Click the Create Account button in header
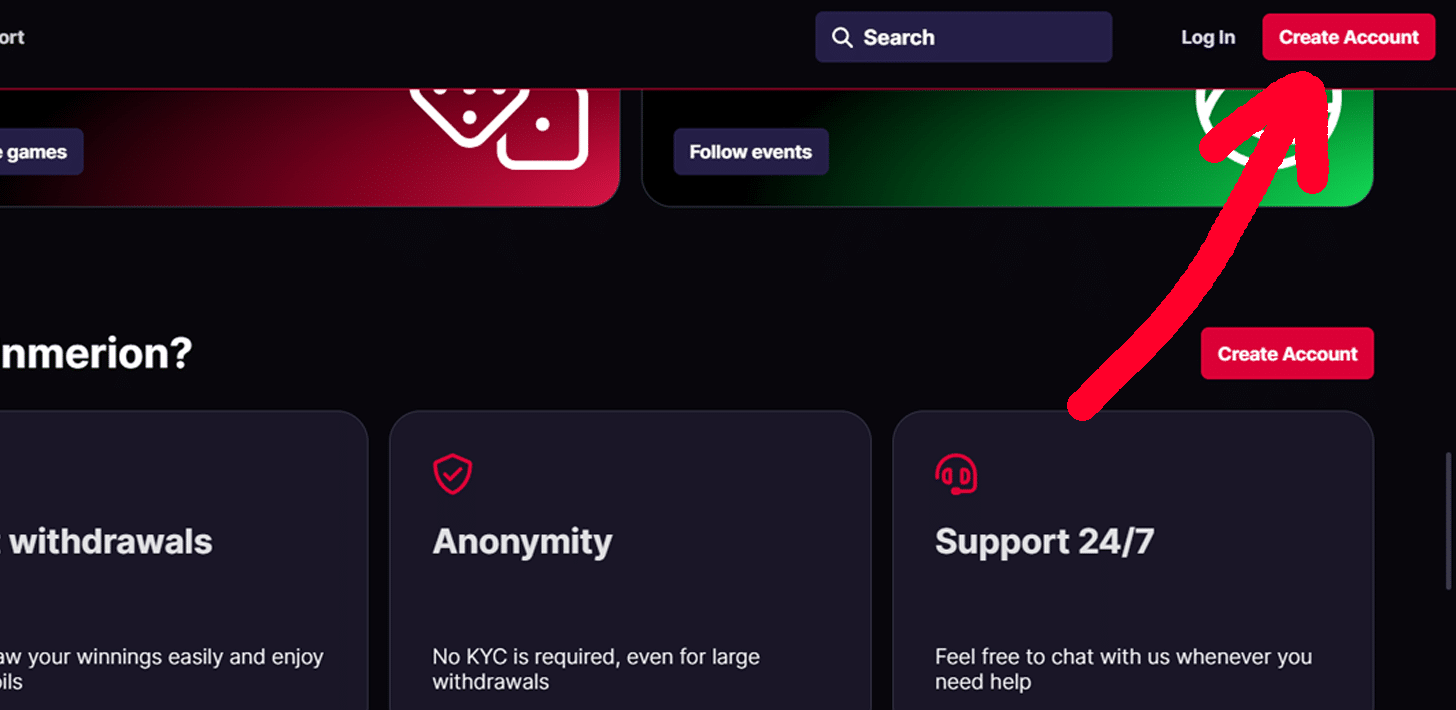The width and height of the screenshot is (1456, 710). point(1348,38)
